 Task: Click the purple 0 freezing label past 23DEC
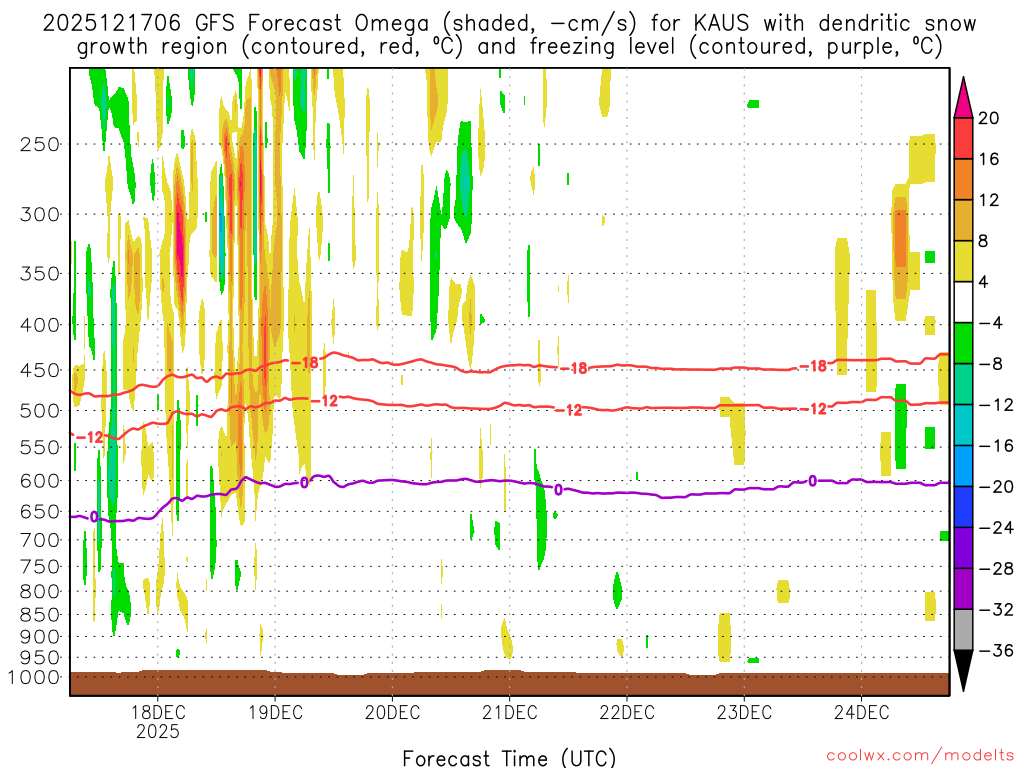coord(812,481)
